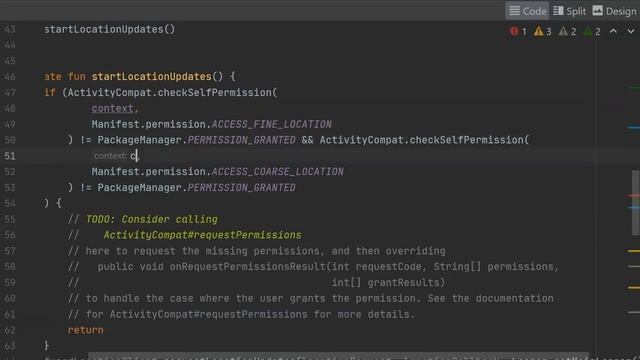Switch to Code view mode
This screenshot has width=640, height=360.
click(x=527, y=11)
